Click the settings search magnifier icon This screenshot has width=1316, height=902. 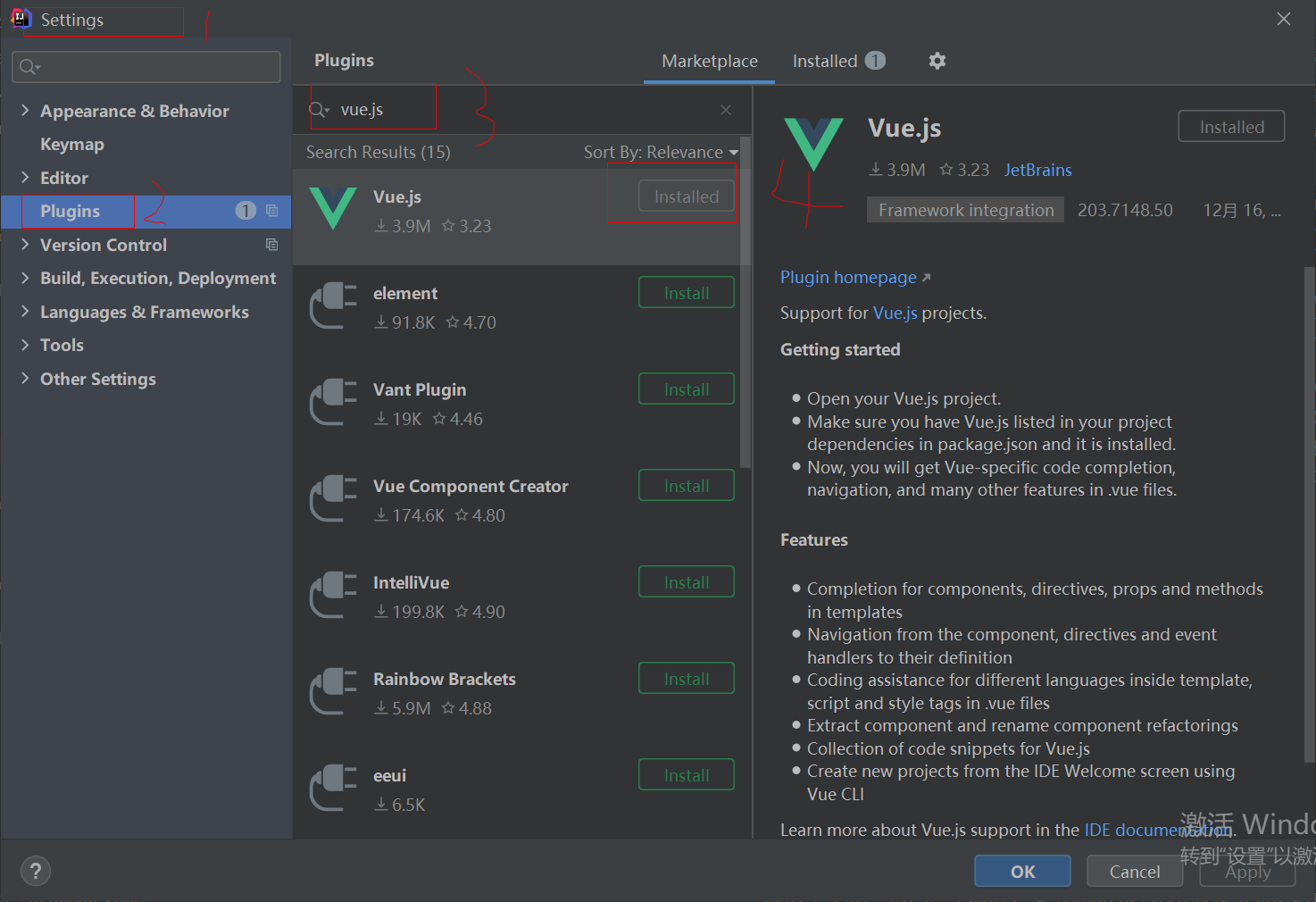tap(29, 67)
